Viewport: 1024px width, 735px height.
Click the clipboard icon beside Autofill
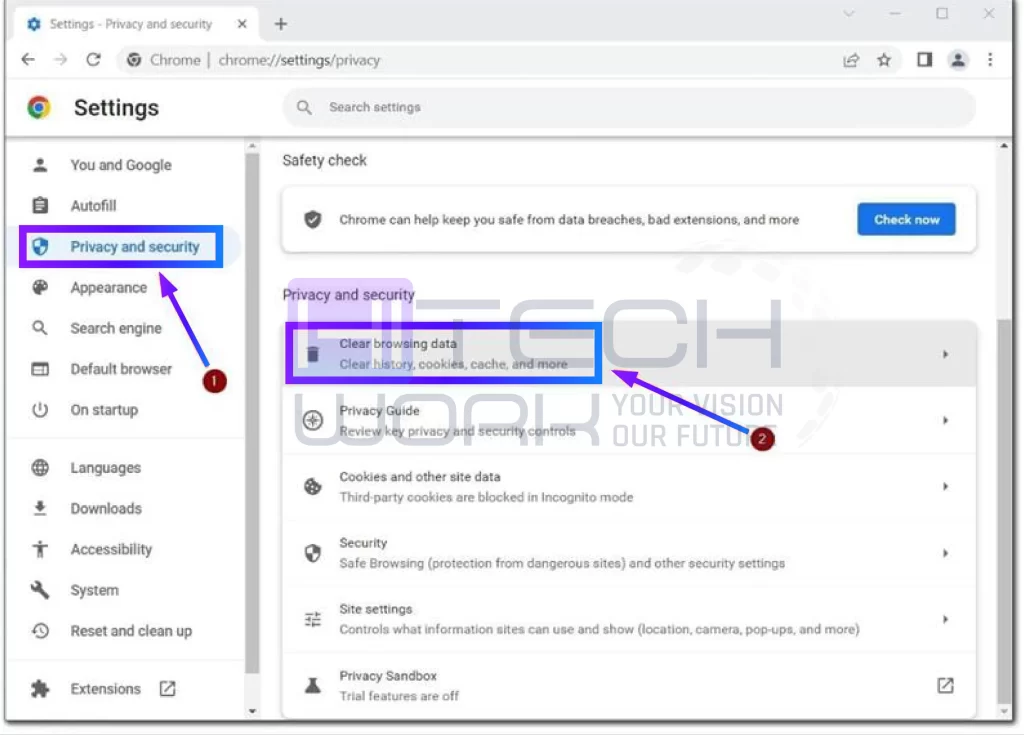coord(40,206)
